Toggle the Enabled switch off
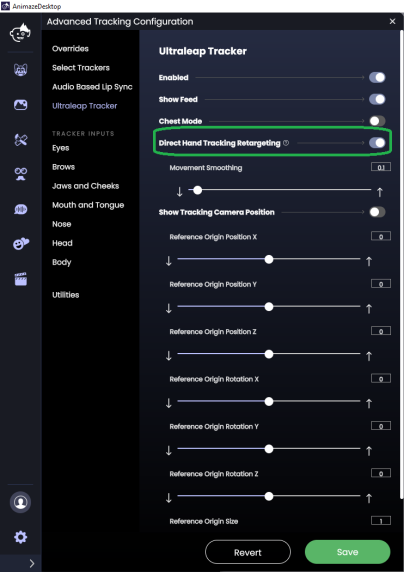 tap(377, 77)
